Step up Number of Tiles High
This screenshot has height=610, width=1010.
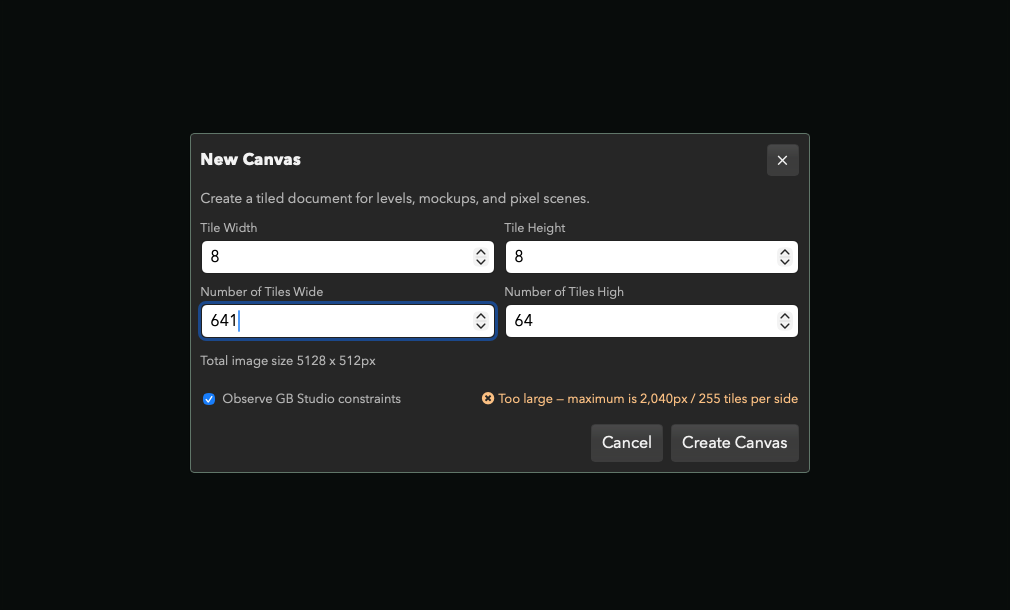785,316
